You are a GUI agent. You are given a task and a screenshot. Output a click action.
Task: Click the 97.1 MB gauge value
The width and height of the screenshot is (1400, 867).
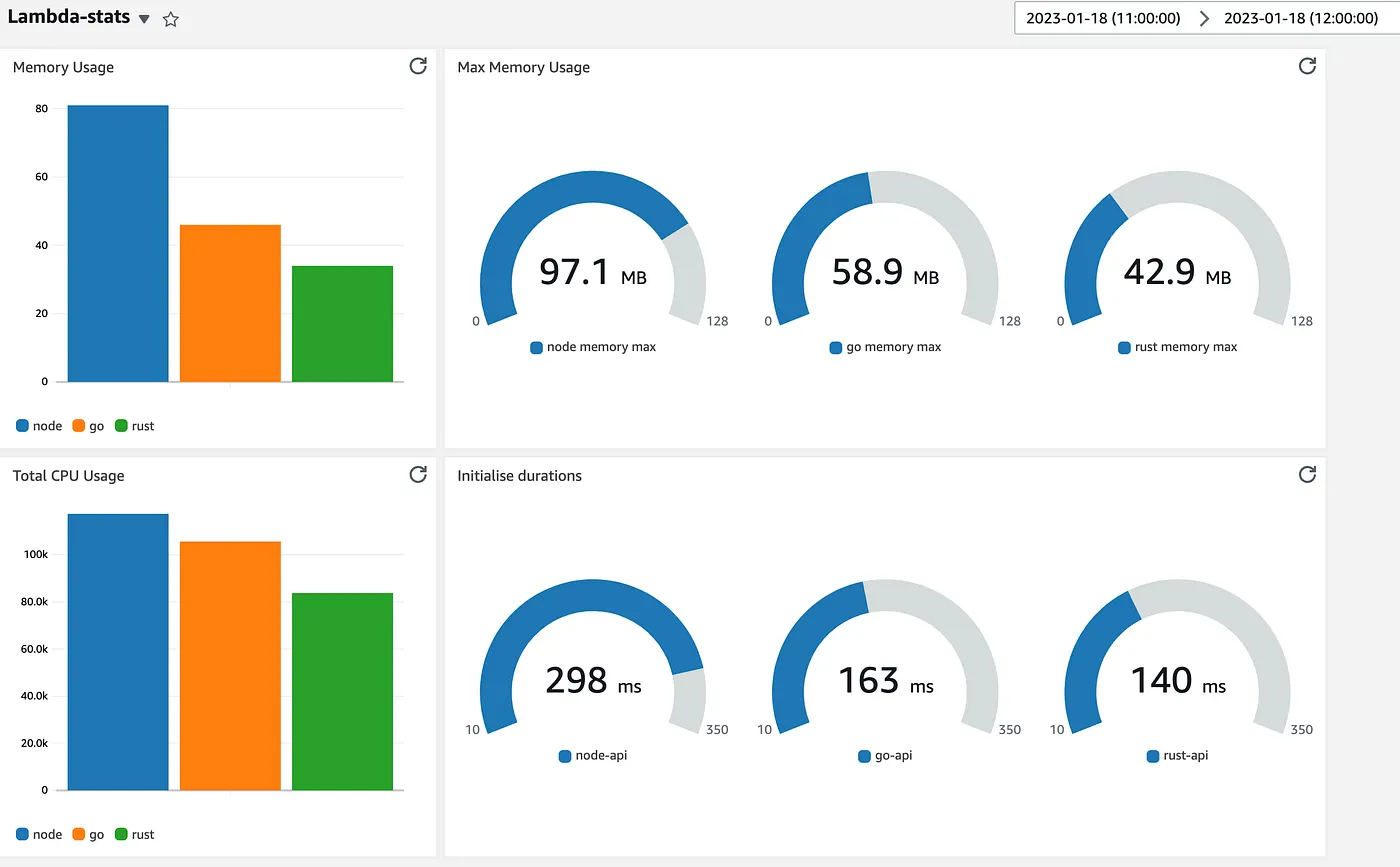[593, 272]
